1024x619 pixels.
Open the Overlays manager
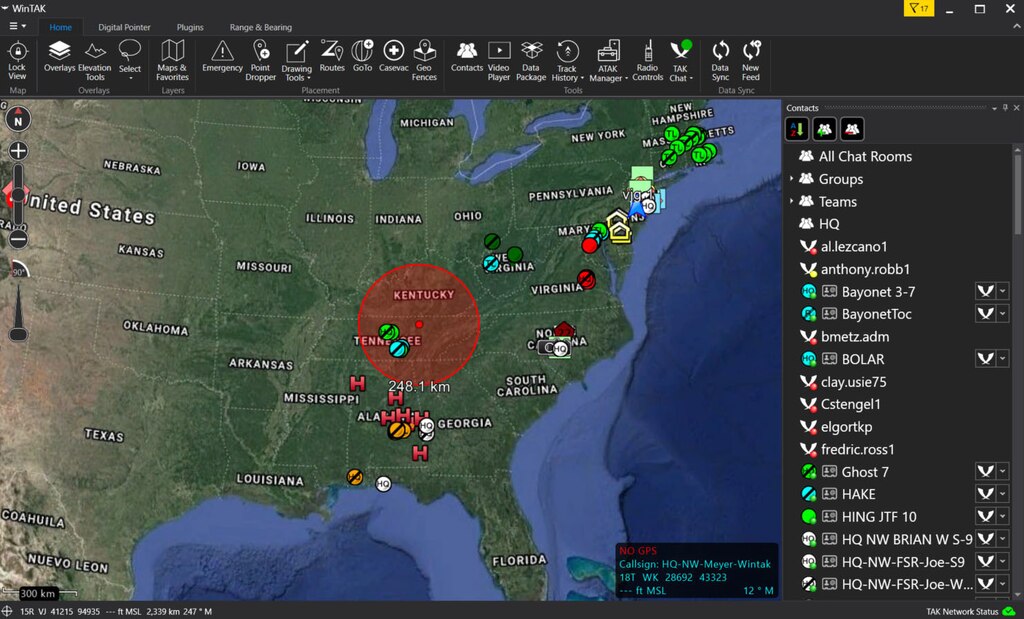tap(59, 57)
